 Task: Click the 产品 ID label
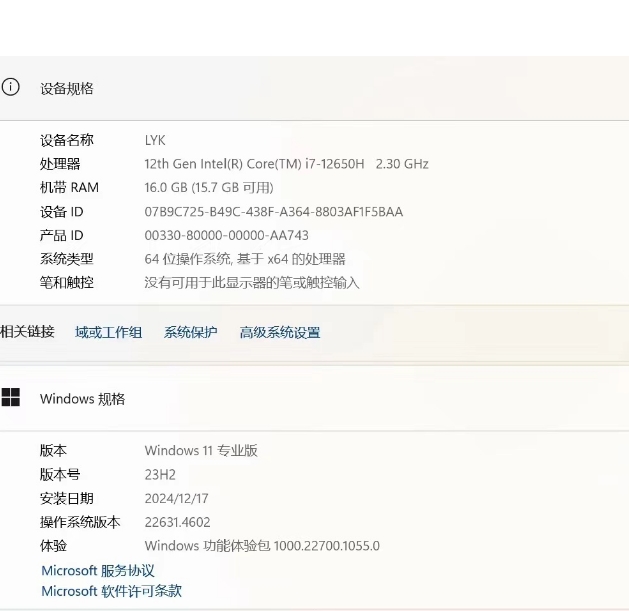[62, 235]
